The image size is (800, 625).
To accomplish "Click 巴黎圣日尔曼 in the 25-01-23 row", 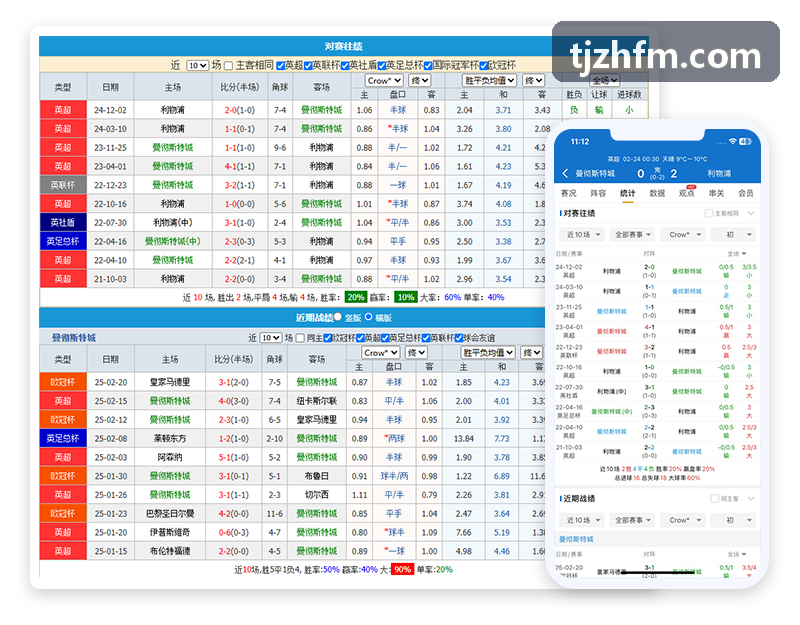I will pos(169,513).
